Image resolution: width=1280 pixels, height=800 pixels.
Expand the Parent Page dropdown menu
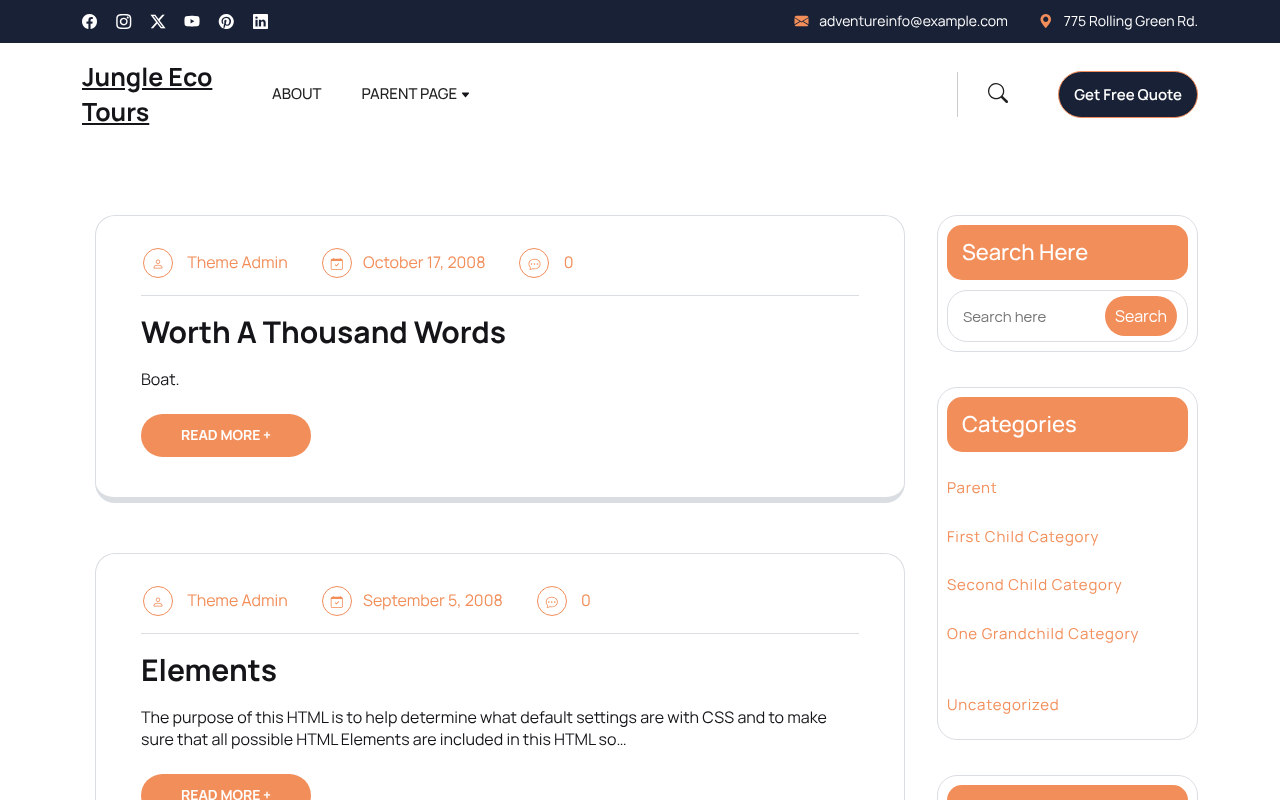415,94
